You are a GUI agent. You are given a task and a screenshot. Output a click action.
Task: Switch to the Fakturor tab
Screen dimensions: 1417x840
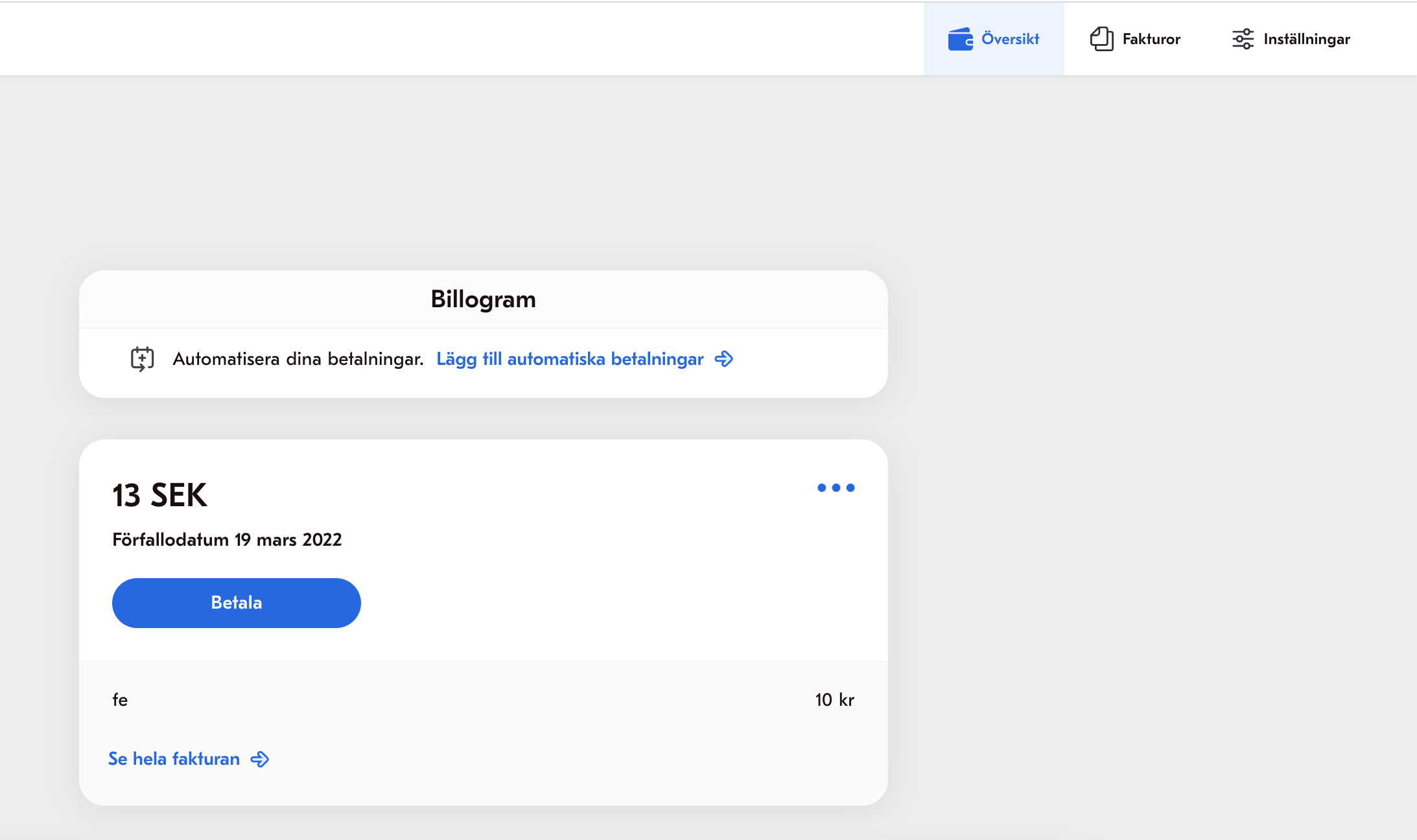point(1135,39)
